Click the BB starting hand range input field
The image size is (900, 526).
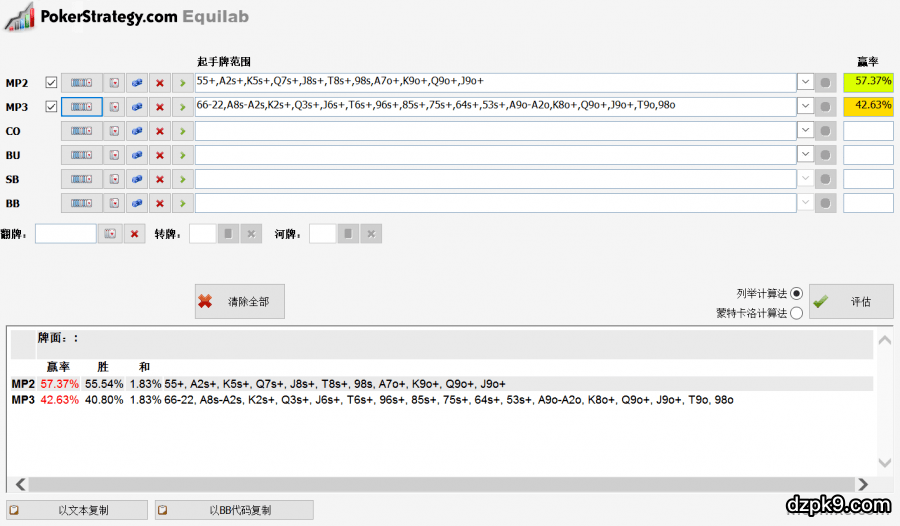coord(495,203)
